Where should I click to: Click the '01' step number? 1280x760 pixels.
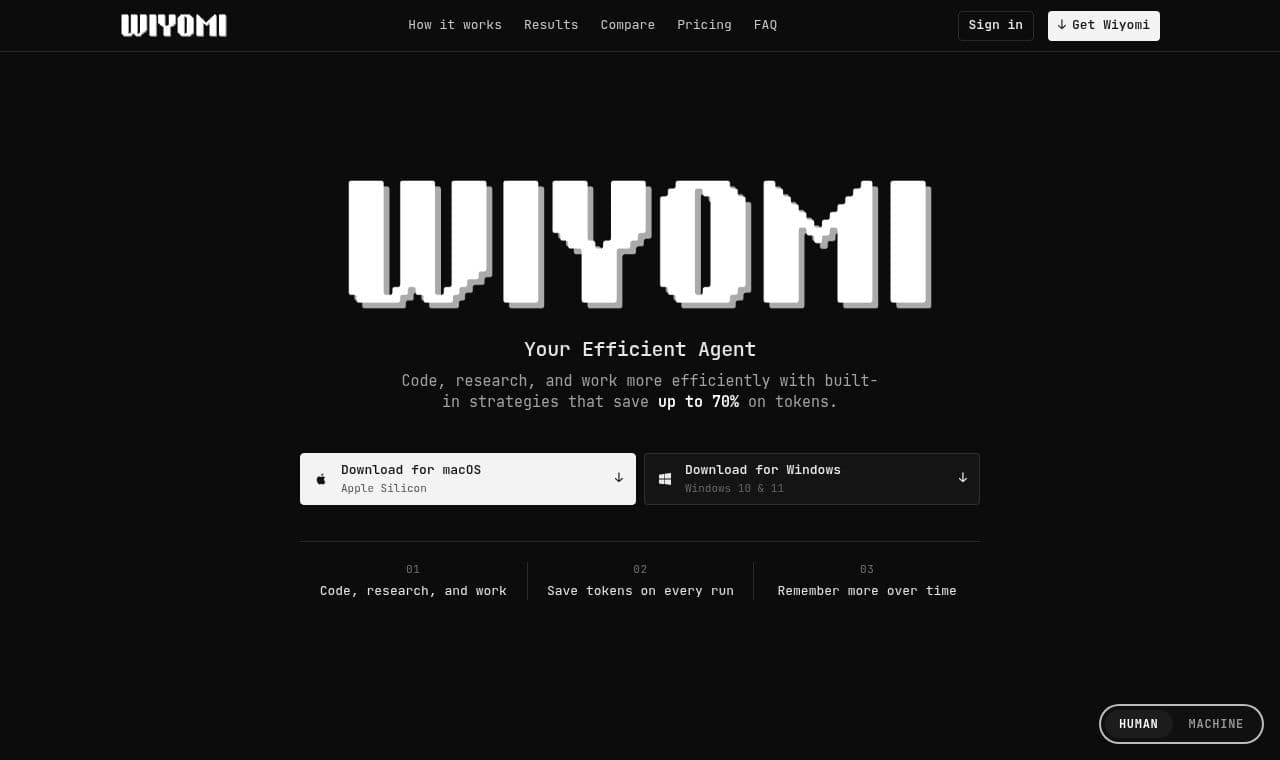point(413,569)
